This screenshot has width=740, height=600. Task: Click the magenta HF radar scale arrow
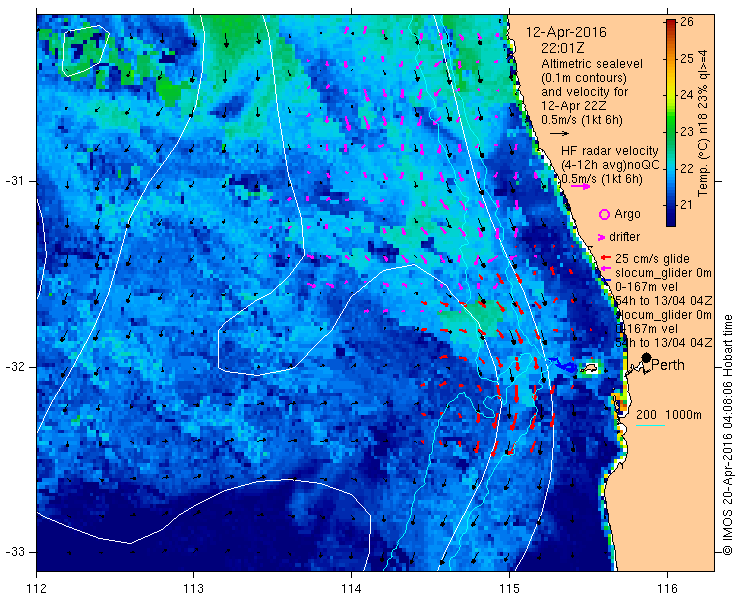click(580, 186)
